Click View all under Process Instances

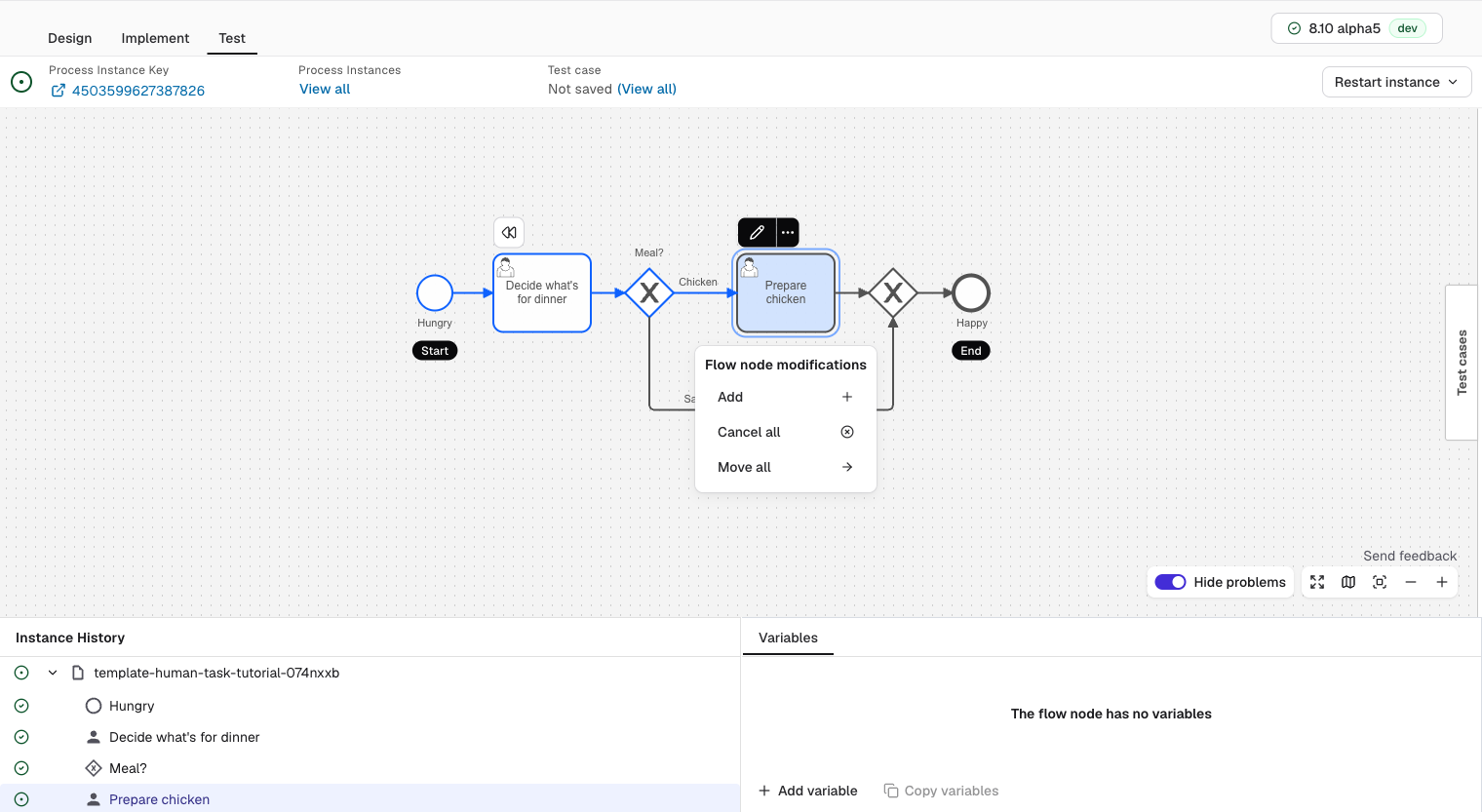[x=325, y=89]
